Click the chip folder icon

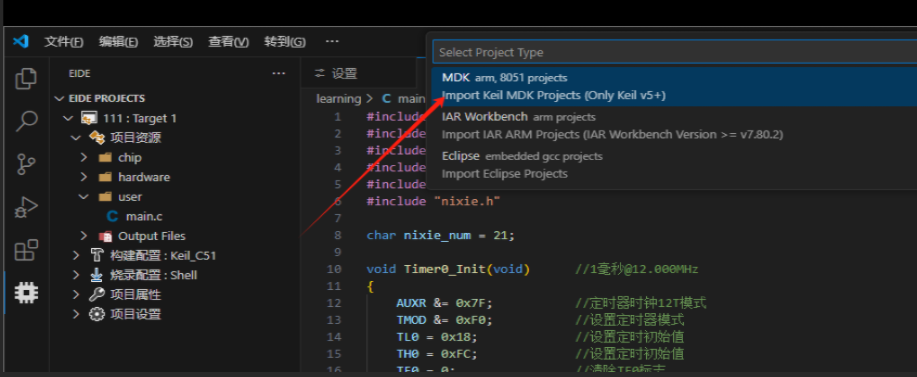point(105,158)
